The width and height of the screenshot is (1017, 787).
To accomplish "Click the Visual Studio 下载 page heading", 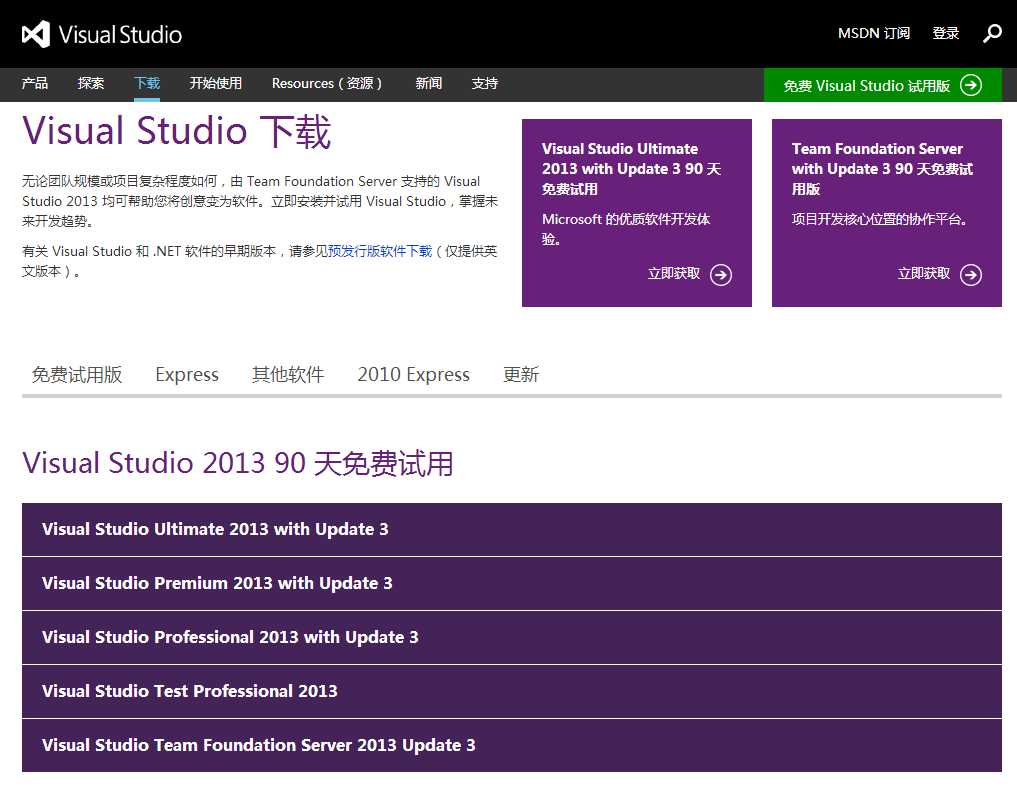I will 176,131.
